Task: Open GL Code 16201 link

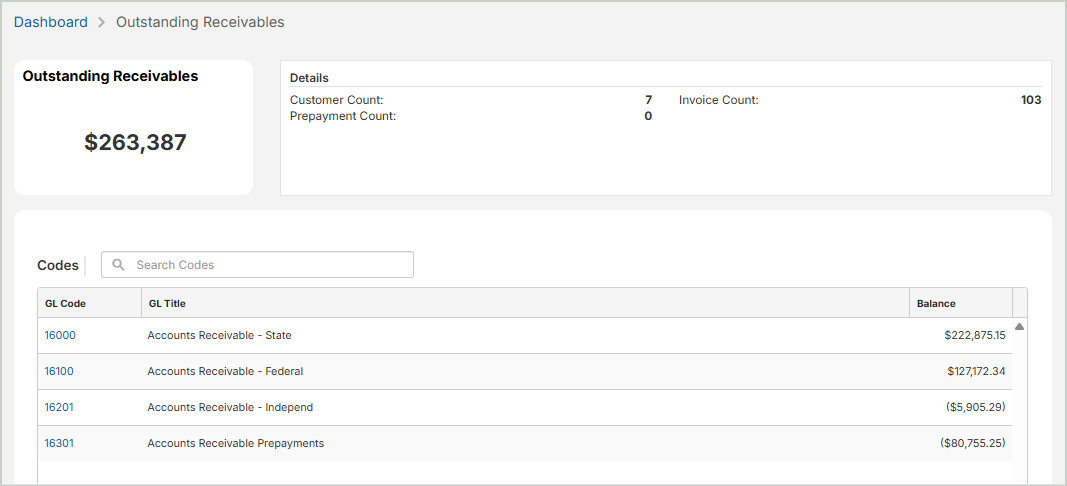Action: (x=59, y=407)
